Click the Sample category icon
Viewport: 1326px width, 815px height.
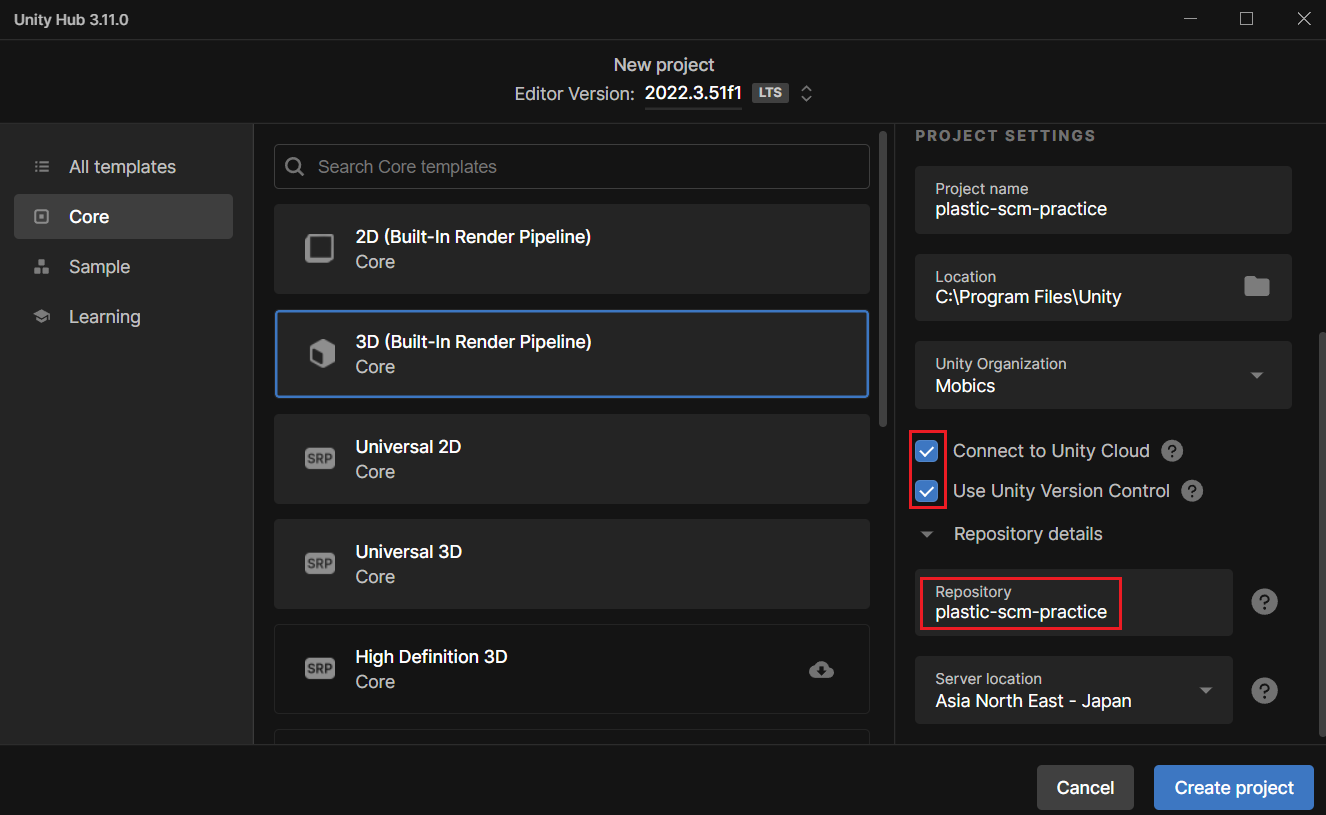41,267
